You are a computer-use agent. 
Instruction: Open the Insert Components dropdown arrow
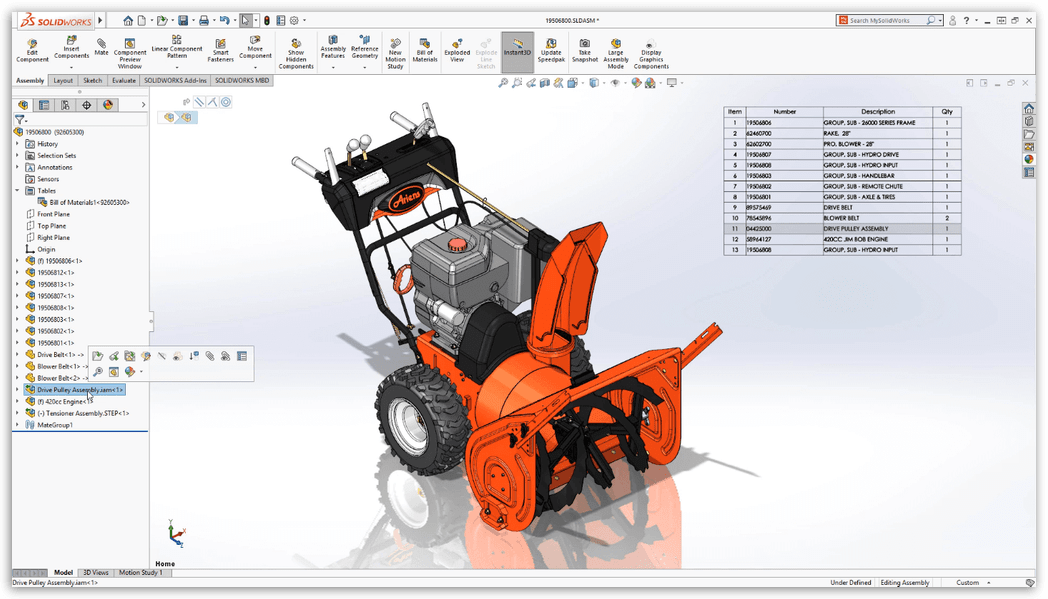(71, 68)
